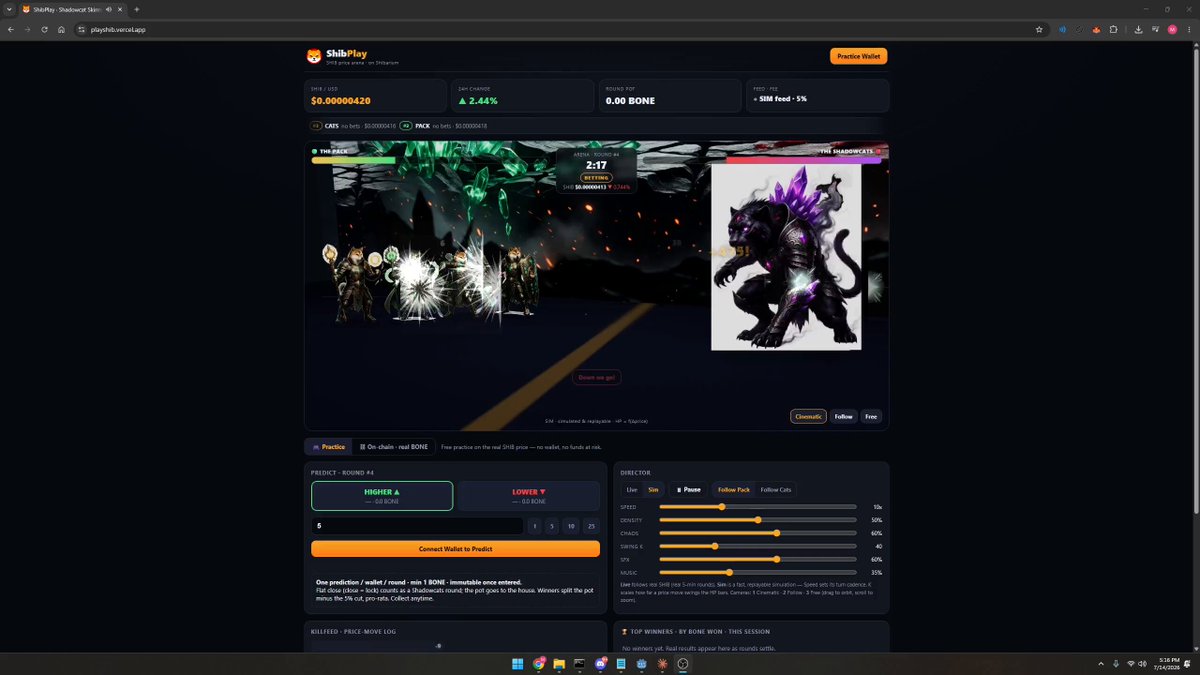Click Connect Wallet to Predict
Viewport: 1200px width, 675px height.
point(455,549)
